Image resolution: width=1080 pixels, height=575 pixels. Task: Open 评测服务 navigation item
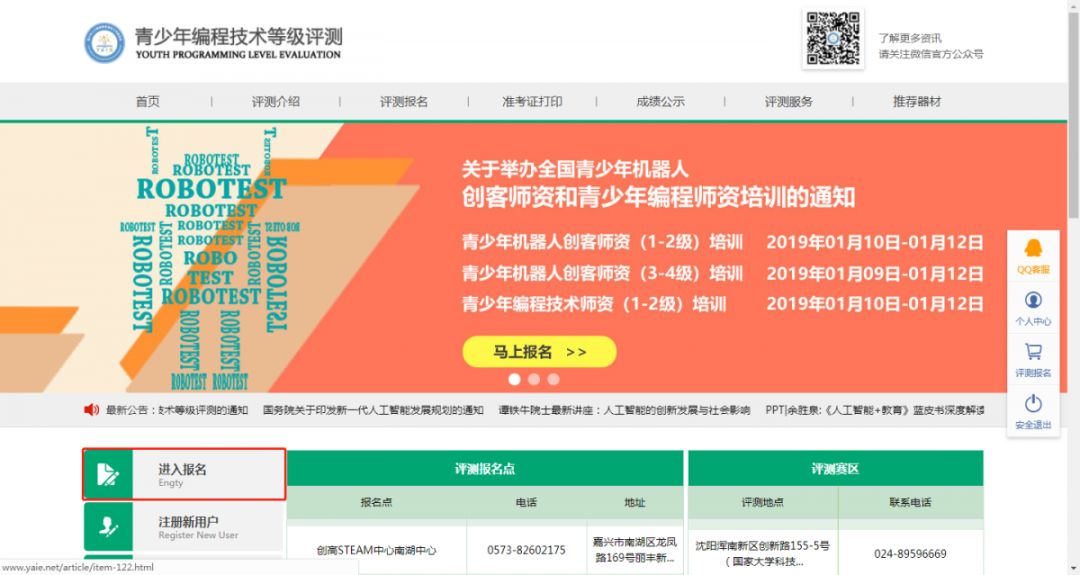point(789,101)
